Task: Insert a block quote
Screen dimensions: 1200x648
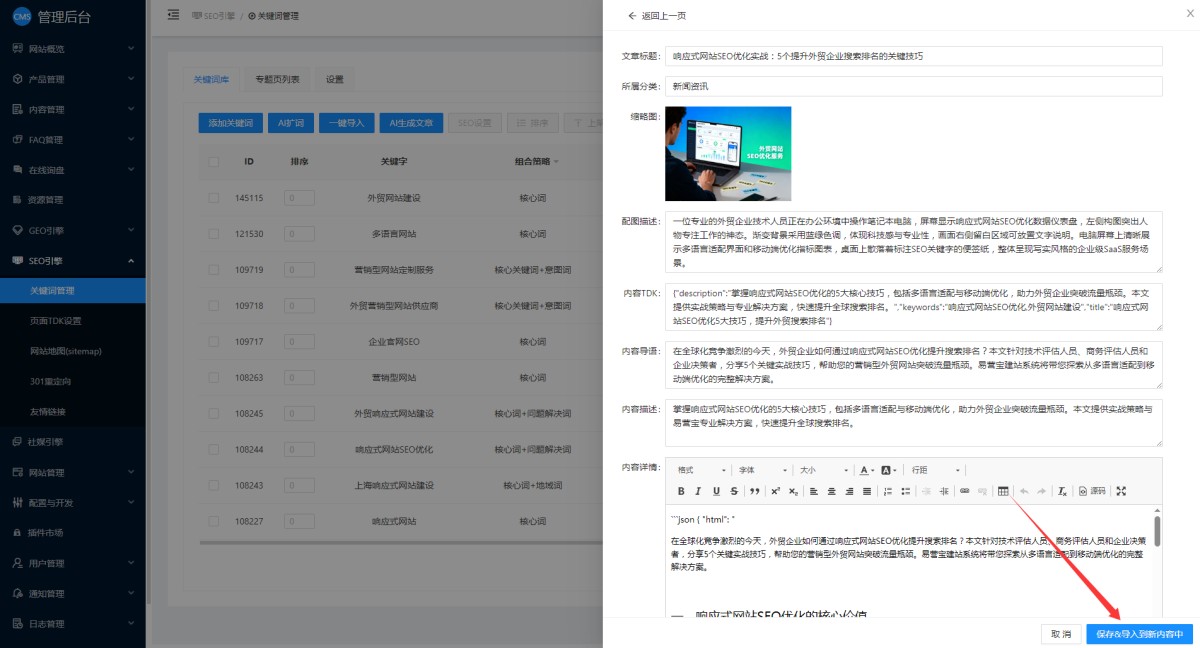Action: 752,491
